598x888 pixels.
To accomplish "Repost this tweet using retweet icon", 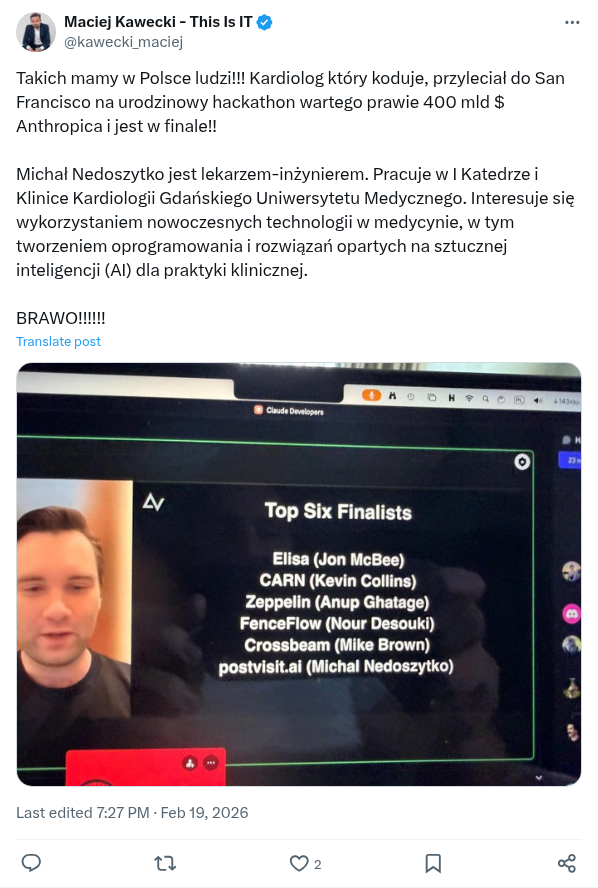I will coord(165,863).
